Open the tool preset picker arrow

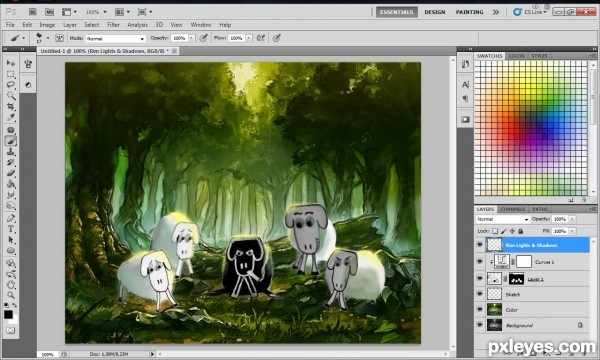pyautogui.click(x=24, y=38)
